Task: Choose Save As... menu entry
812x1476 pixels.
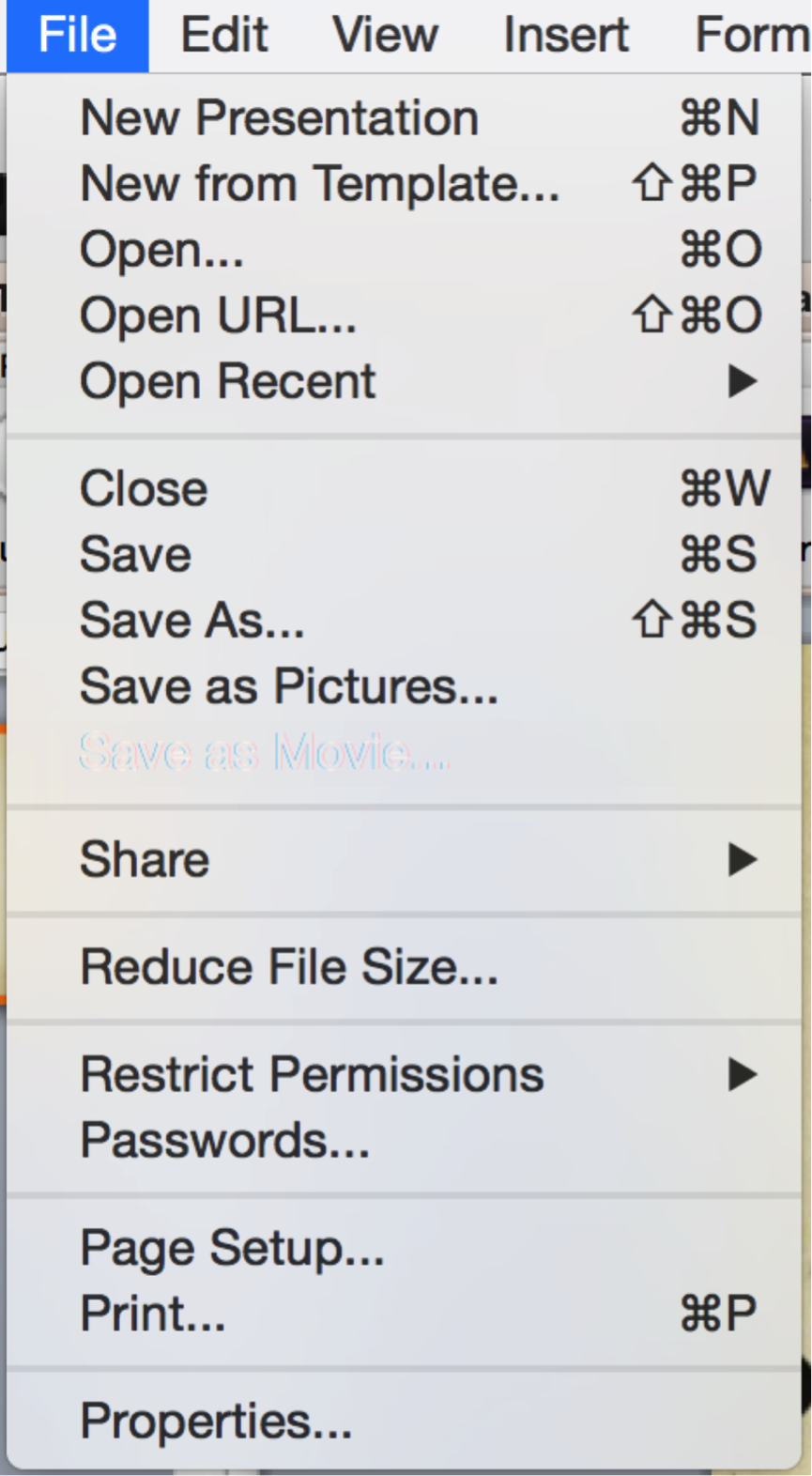Action: [192, 621]
